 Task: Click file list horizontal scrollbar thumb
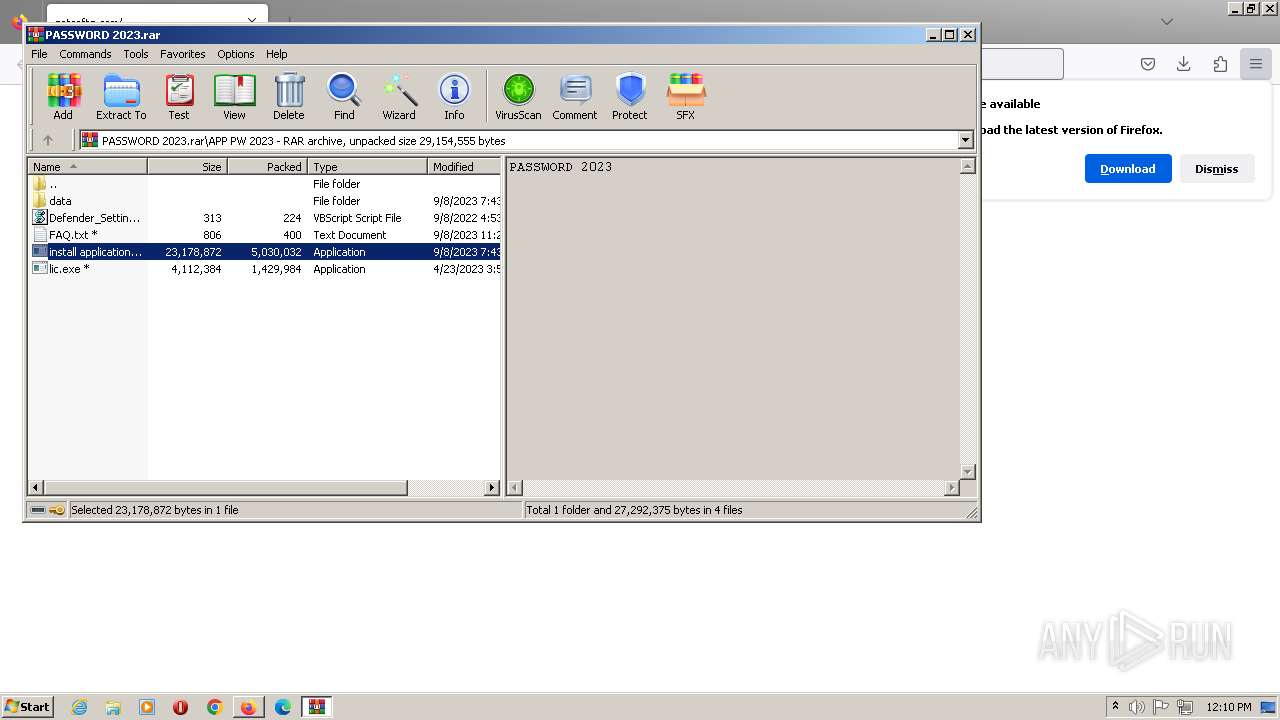(x=225, y=488)
